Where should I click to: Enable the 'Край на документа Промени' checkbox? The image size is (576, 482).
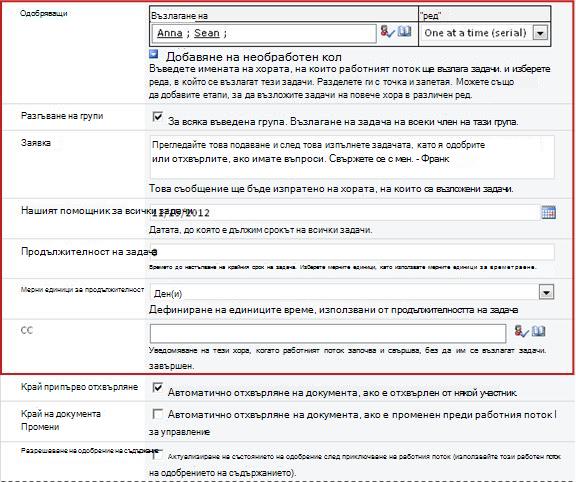coord(158,414)
